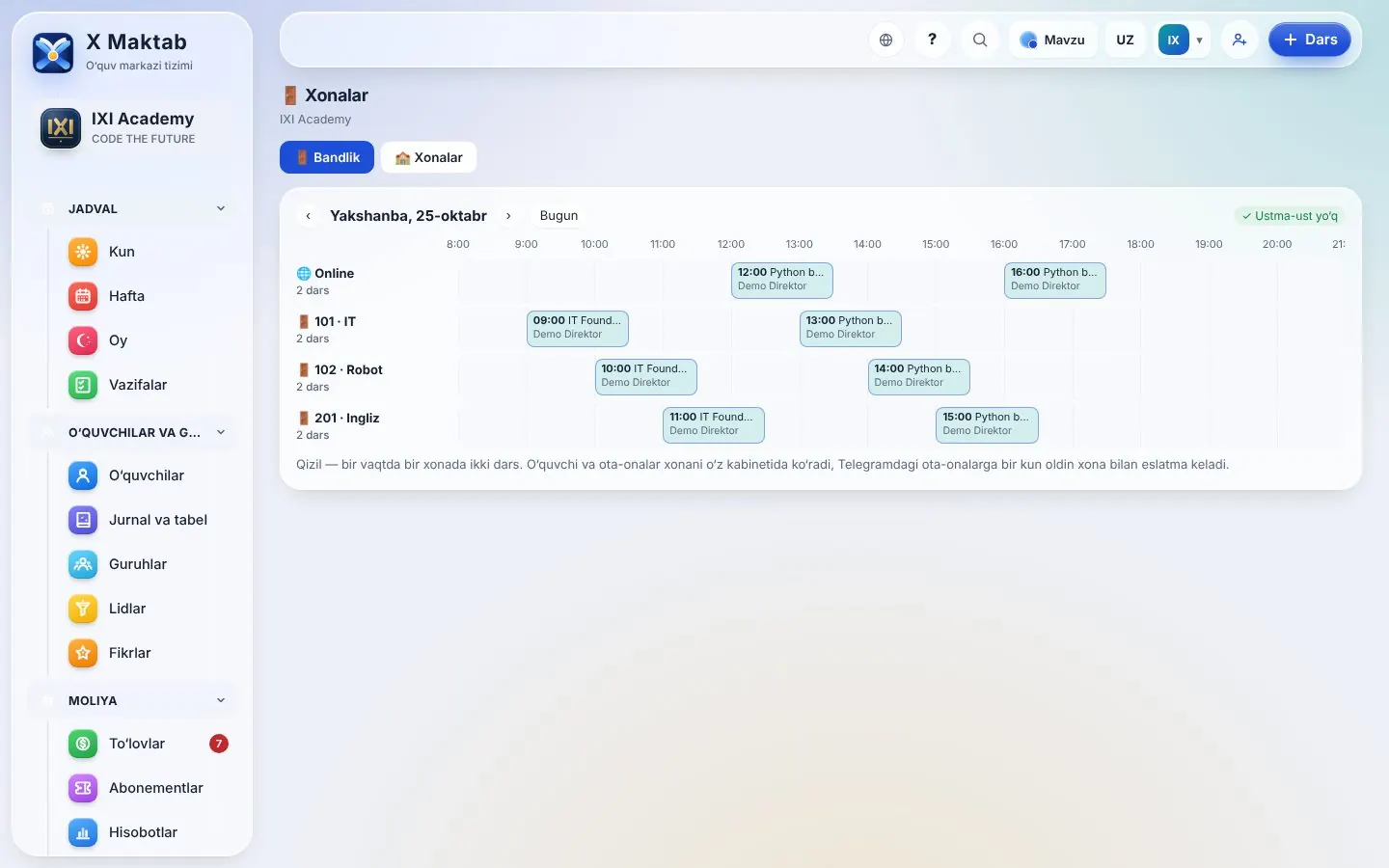Viewport: 1389px width, 868px height.
Task: Collapse the MOLIYA section chevron
Action: pyautogui.click(x=221, y=700)
